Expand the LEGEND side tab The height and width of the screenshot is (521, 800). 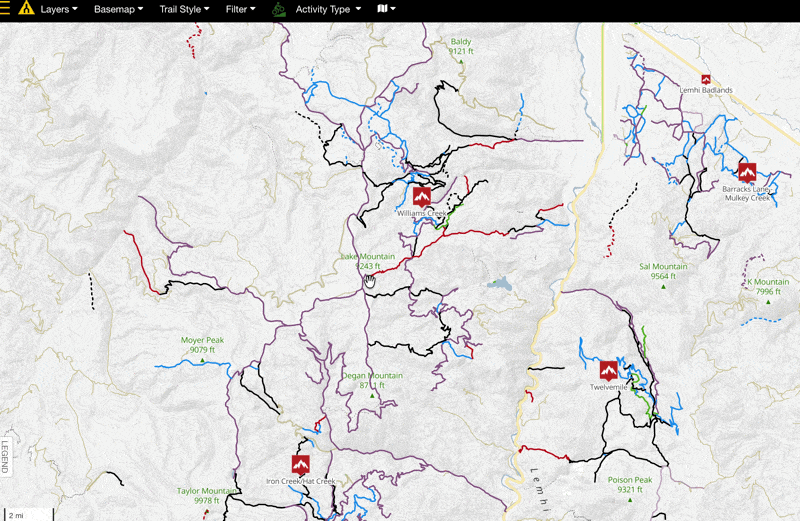tap(5, 457)
